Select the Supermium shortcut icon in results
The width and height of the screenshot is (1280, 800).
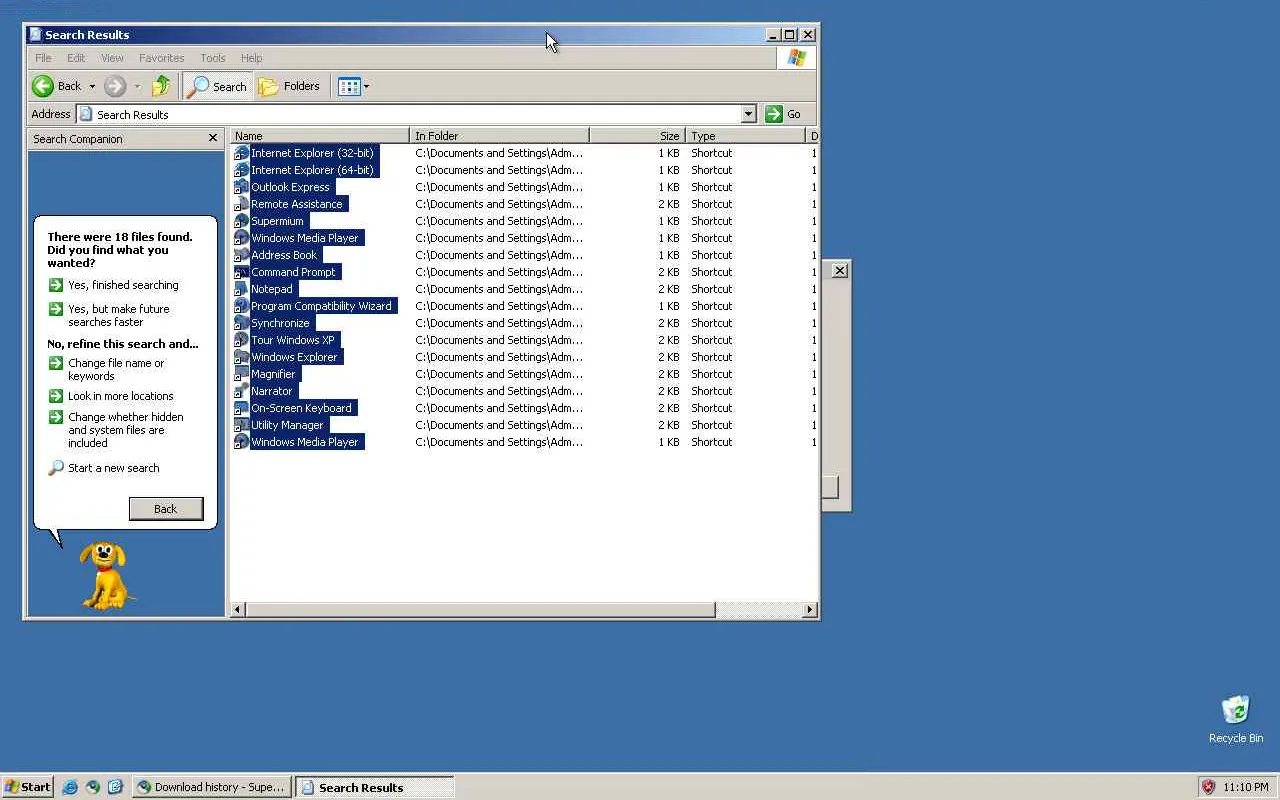tap(241, 221)
